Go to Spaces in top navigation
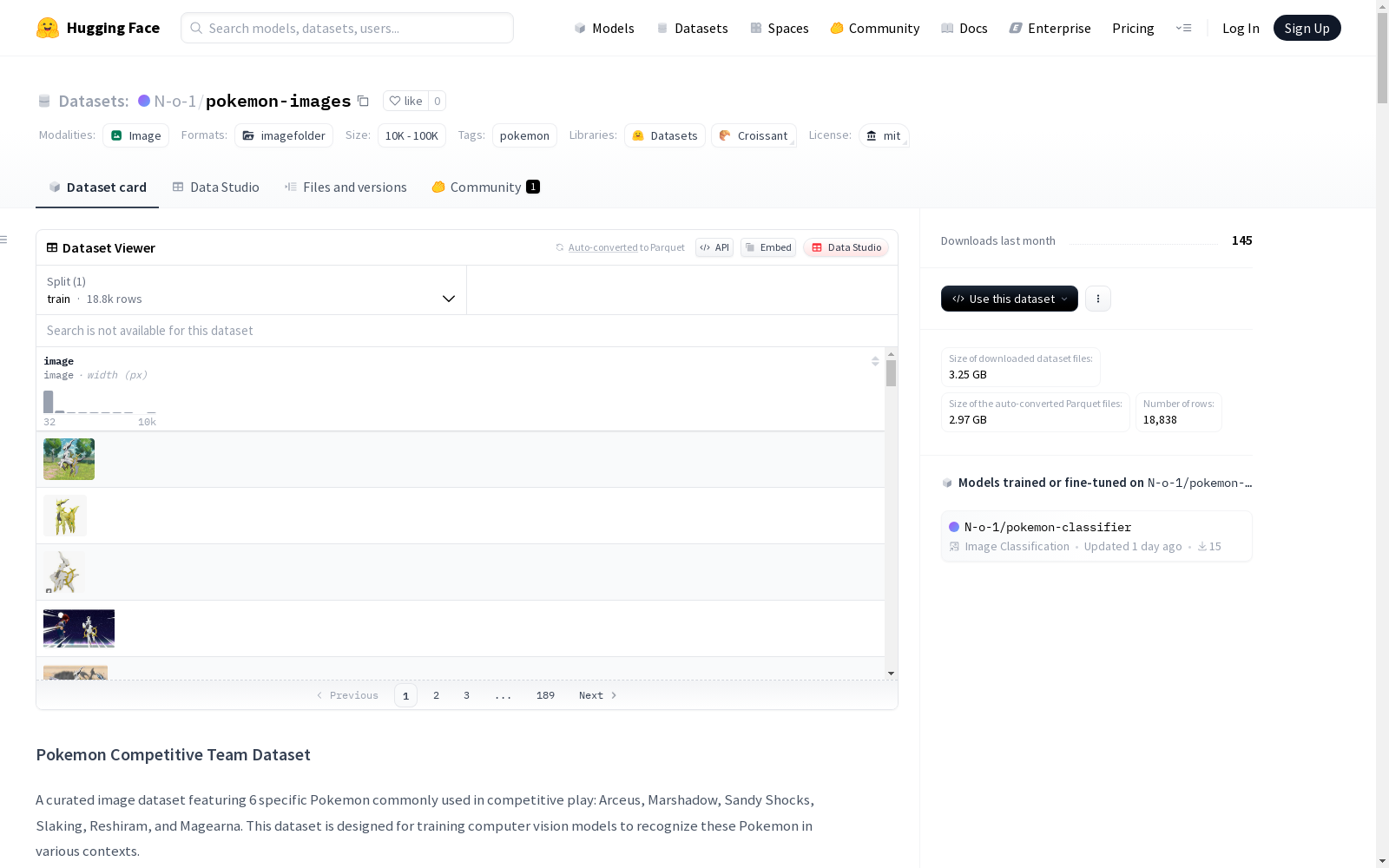 coord(780,28)
